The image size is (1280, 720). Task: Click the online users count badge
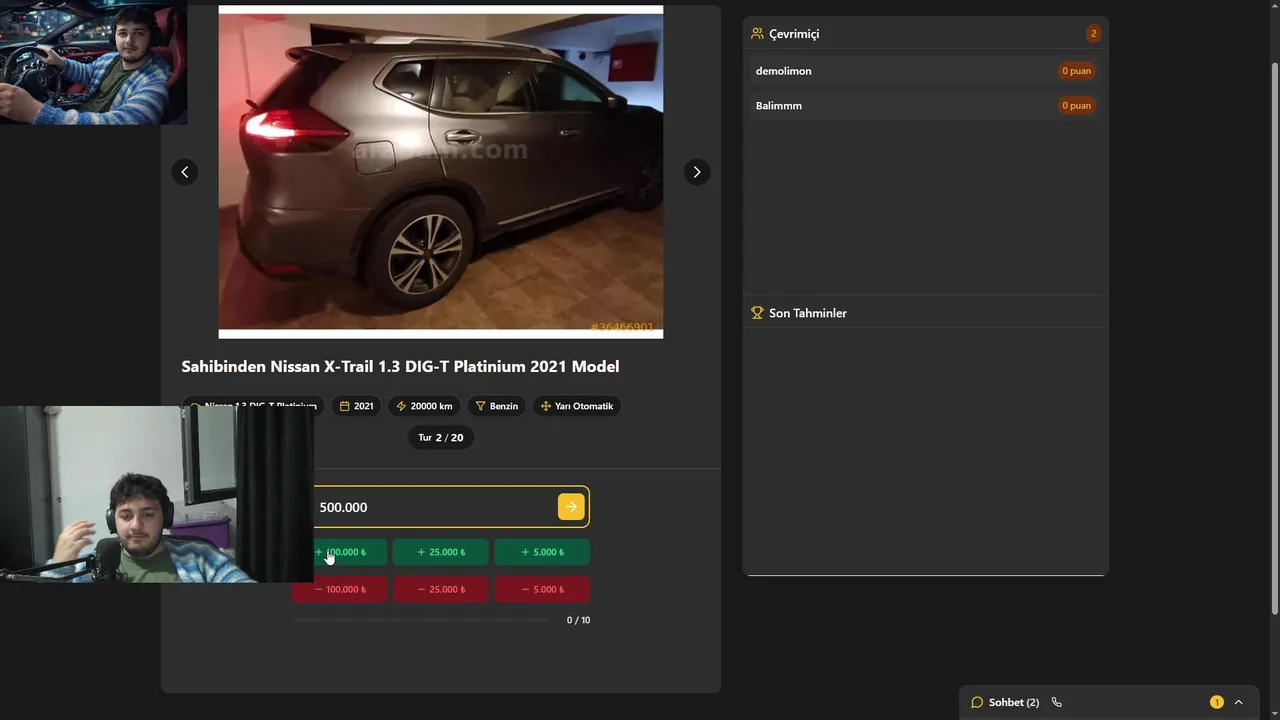tap(1093, 33)
